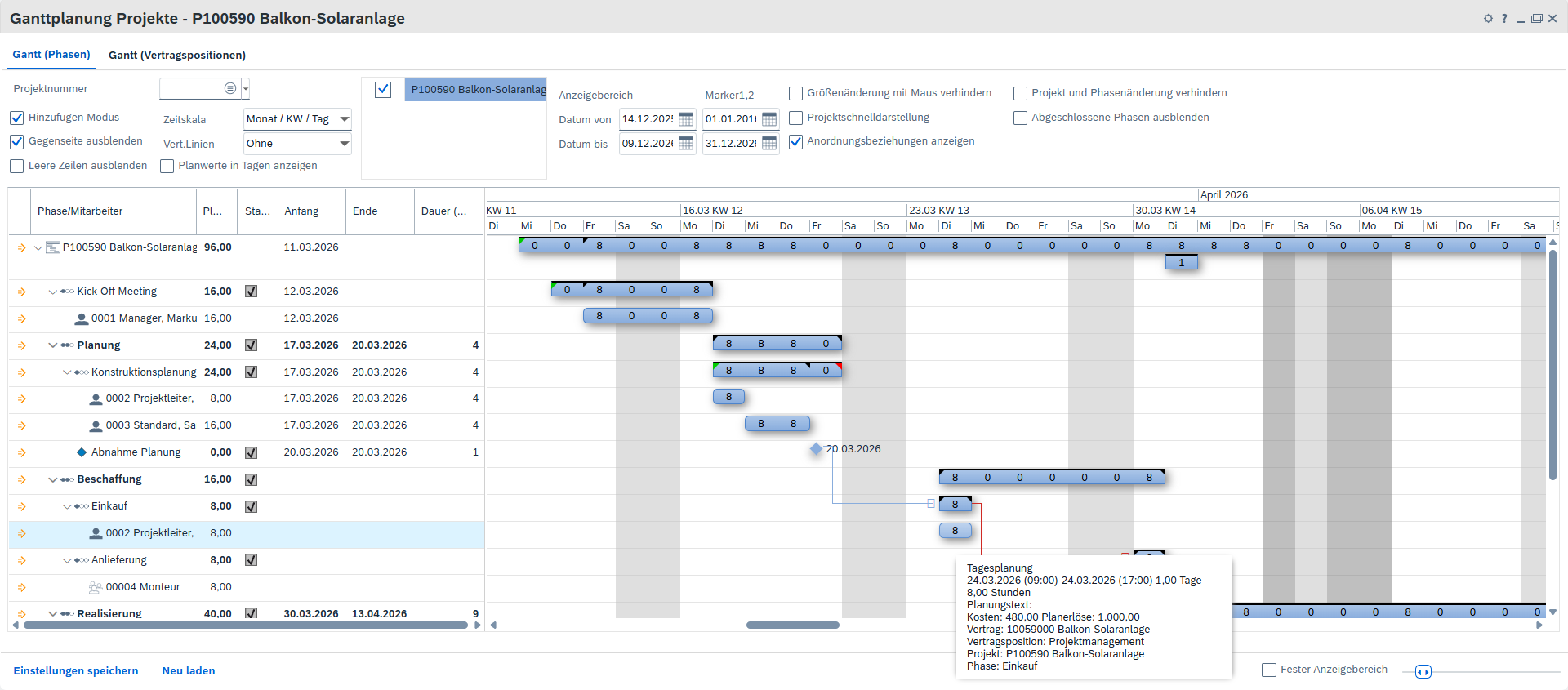Screen dimensions: 1568x690
Task: Collapse Konstruktionsplanung node
Action: tap(67, 372)
